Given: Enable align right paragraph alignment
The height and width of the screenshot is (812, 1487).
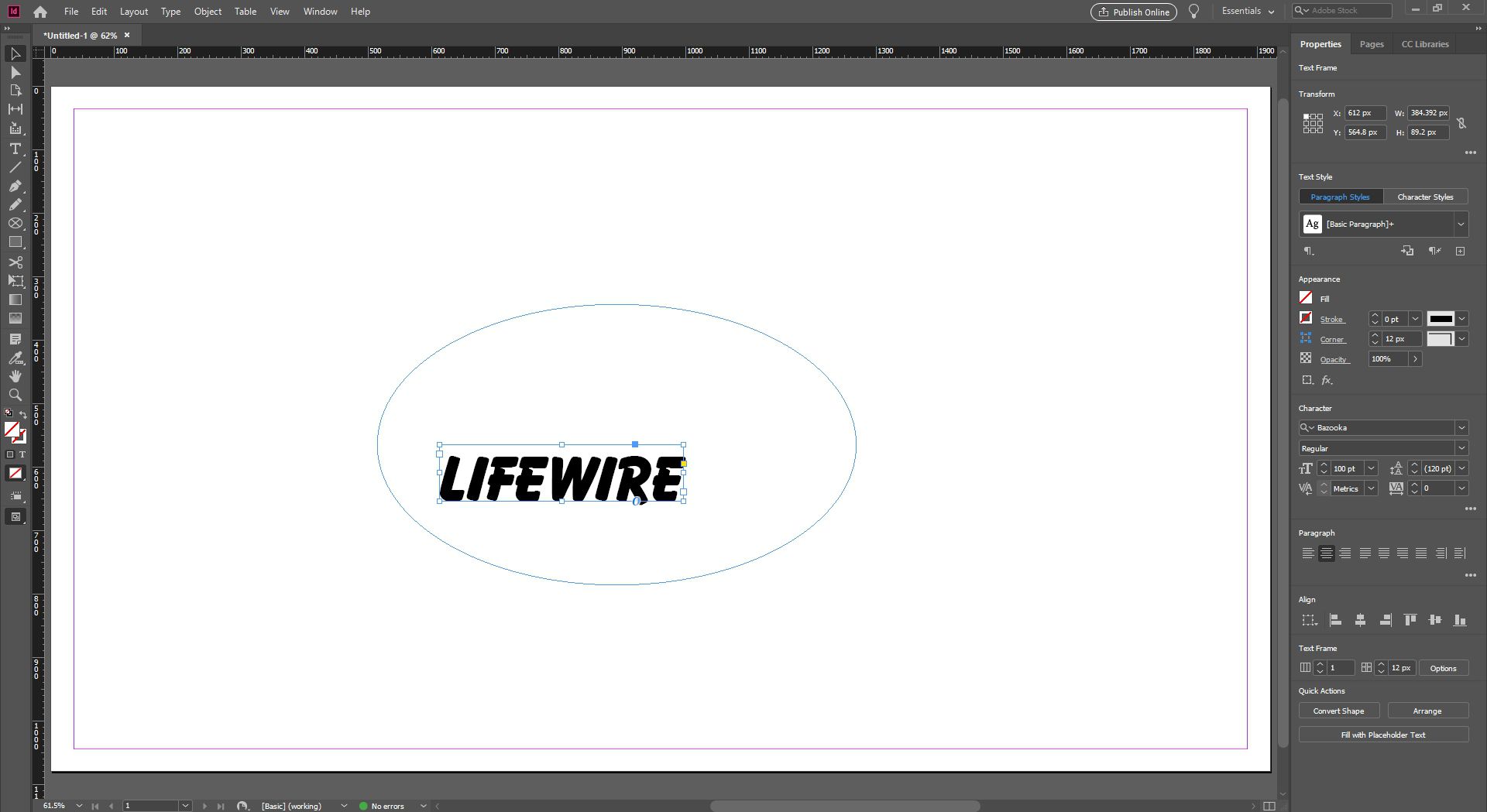Looking at the screenshot, I should point(1345,553).
